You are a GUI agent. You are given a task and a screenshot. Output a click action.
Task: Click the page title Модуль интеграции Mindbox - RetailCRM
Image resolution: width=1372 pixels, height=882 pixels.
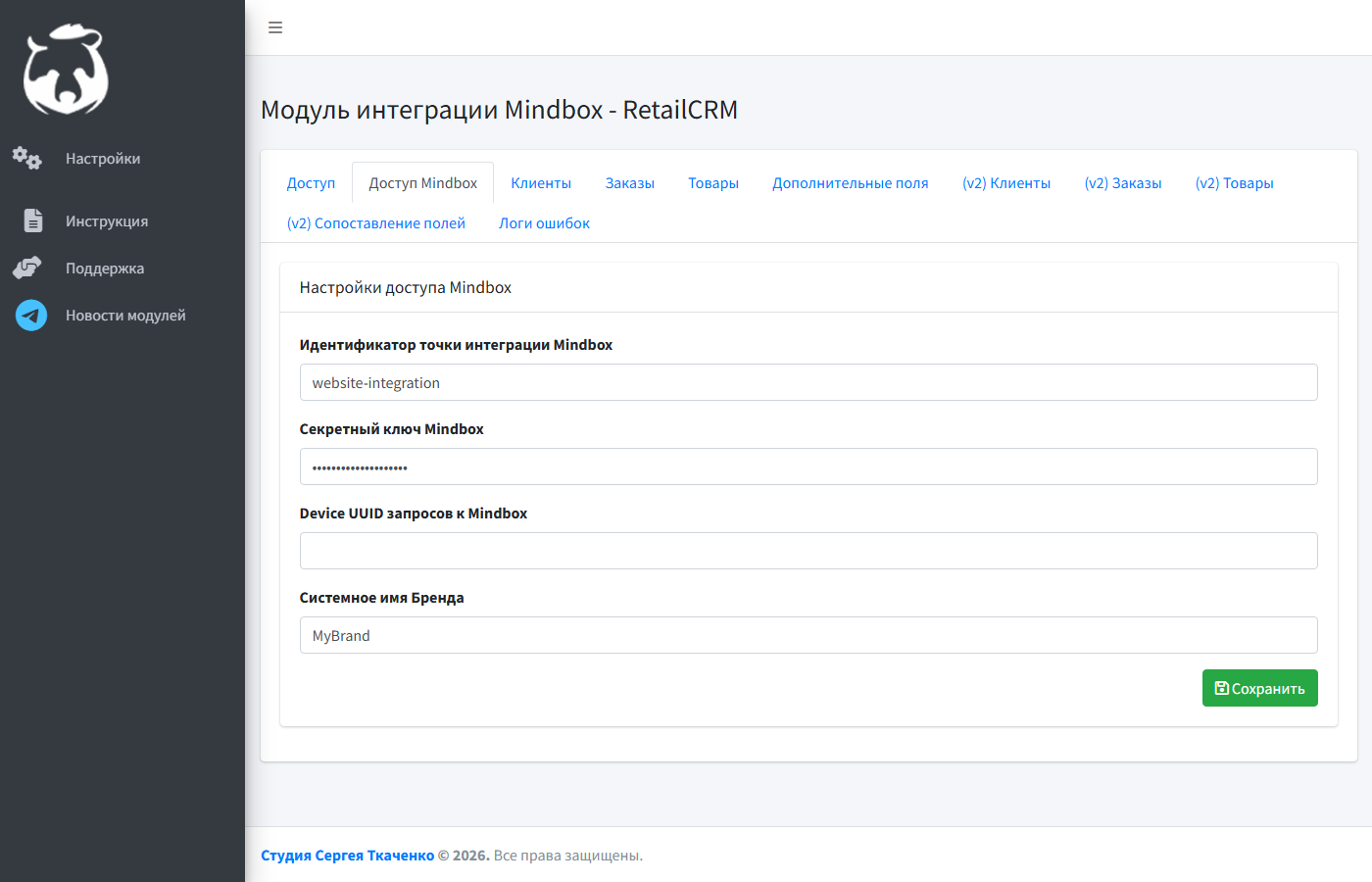pos(499,110)
